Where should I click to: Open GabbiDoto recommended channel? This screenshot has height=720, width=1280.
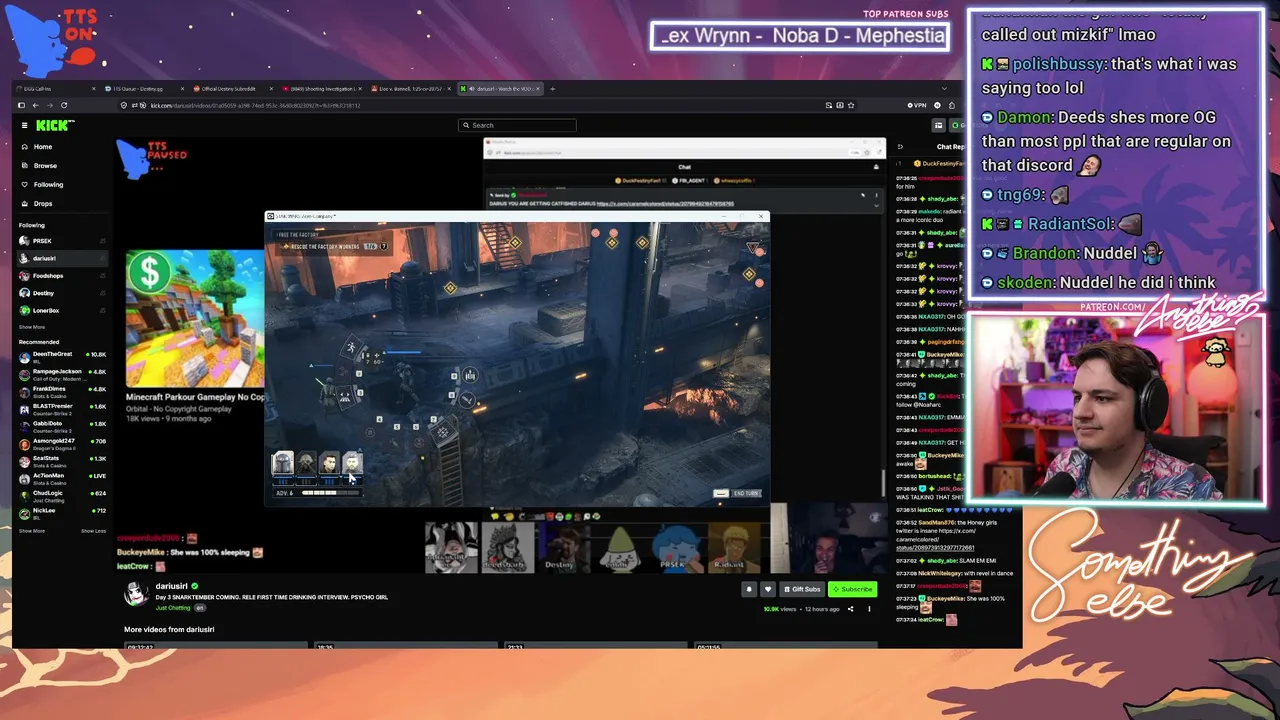tap(62, 426)
